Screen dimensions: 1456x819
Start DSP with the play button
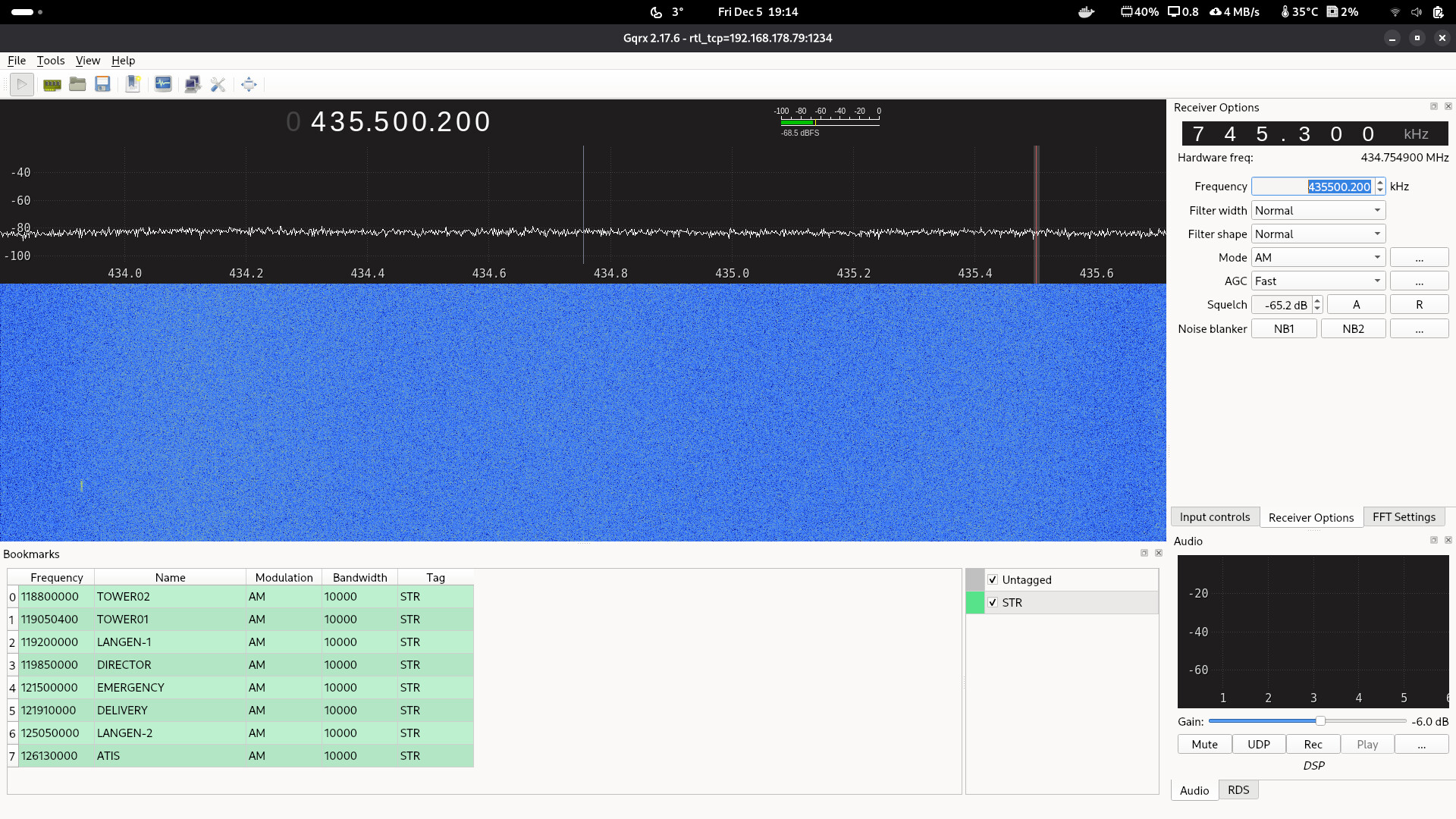pyautogui.click(x=22, y=84)
